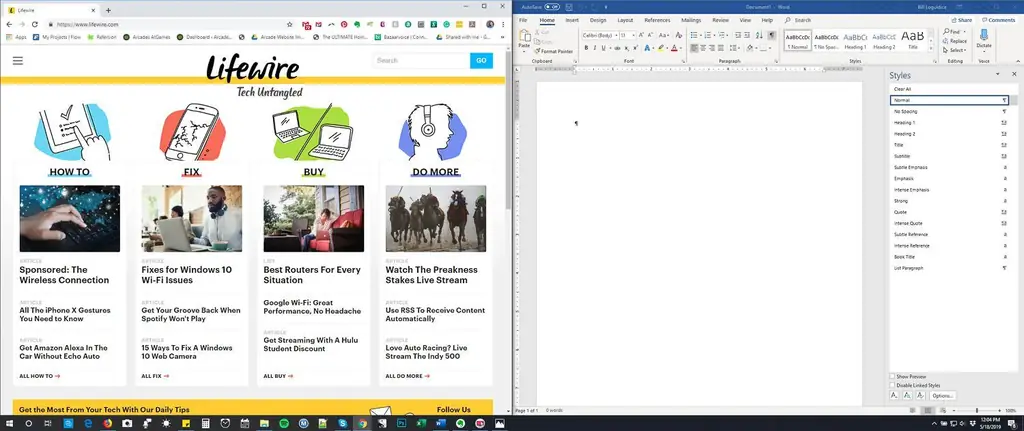
Task: Click the Sort icon in Paragraph group
Action: (759, 35)
